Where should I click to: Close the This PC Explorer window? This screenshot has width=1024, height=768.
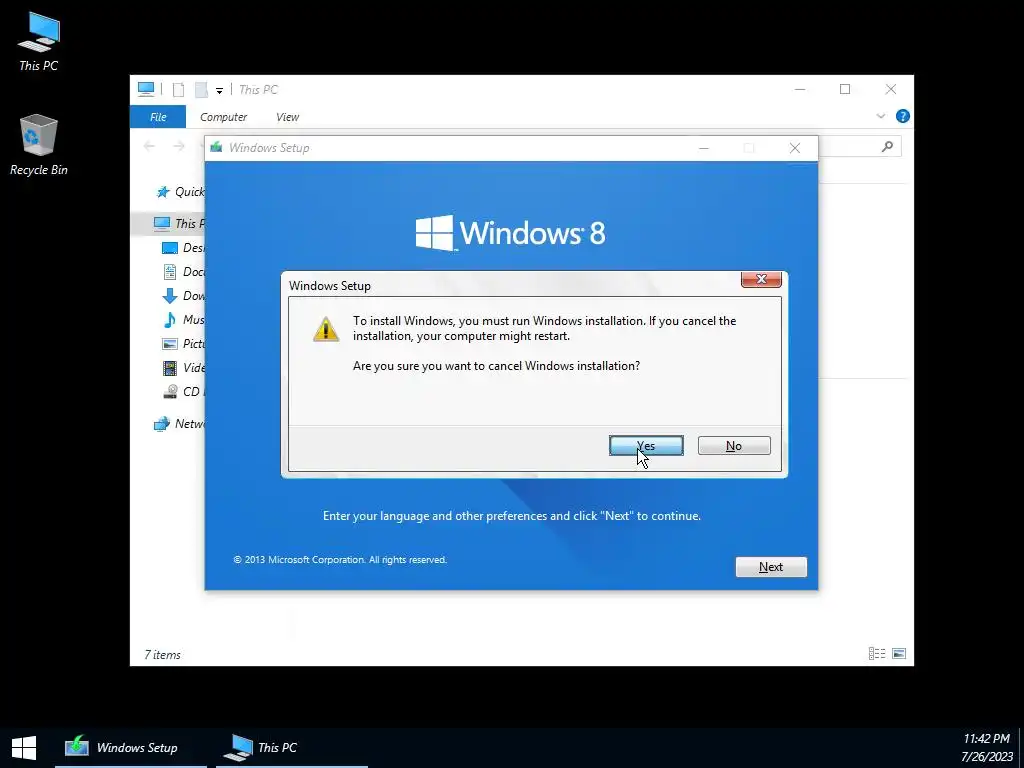tap(891, 89)
